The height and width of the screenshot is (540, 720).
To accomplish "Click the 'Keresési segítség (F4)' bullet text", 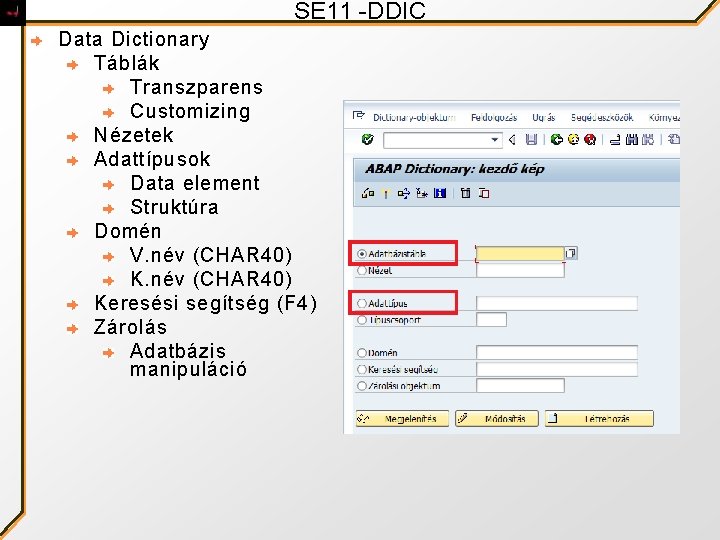I will click(x=206, y=303).
